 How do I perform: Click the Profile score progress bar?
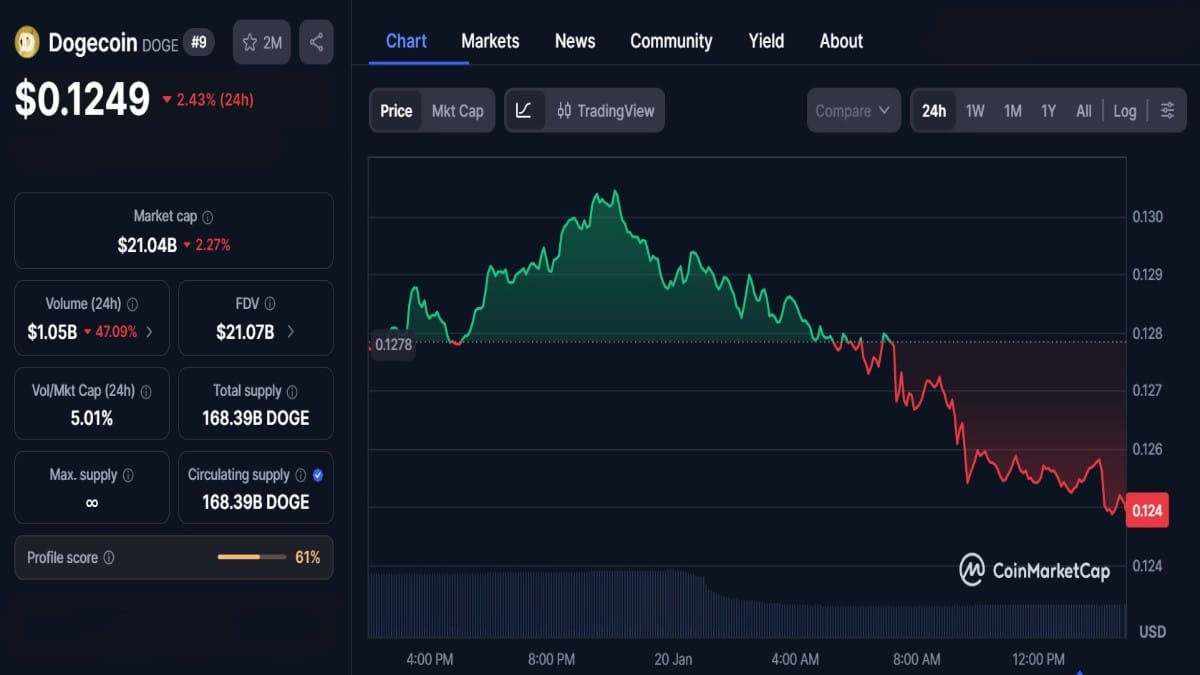(252, 557)
